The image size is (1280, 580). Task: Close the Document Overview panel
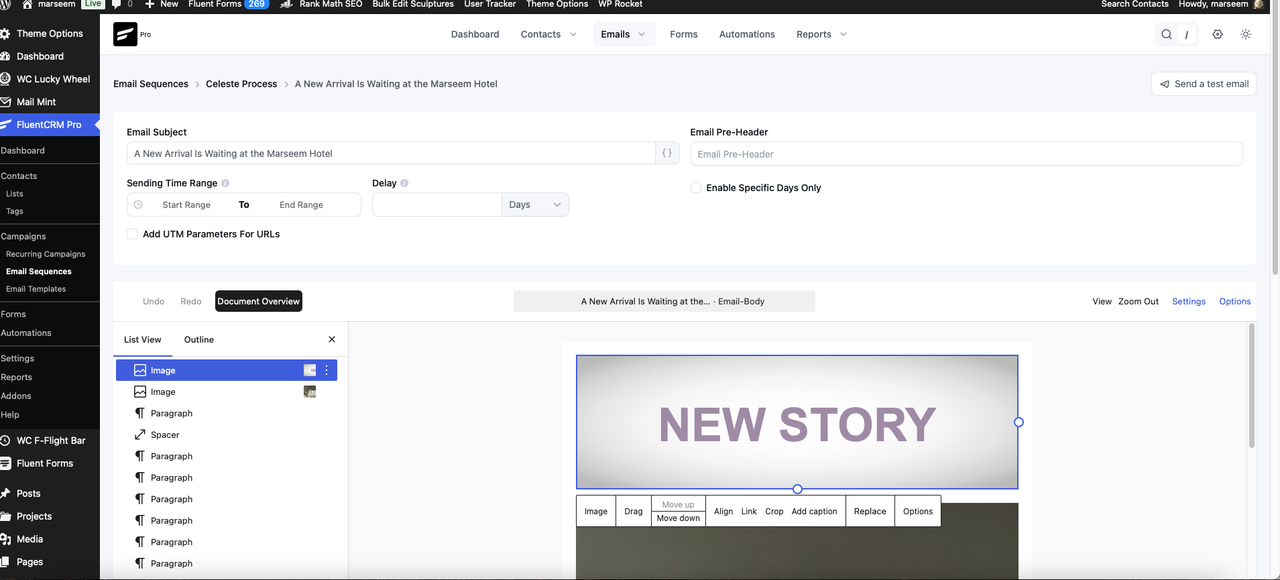pyautogui.click(x=332, y=340)
